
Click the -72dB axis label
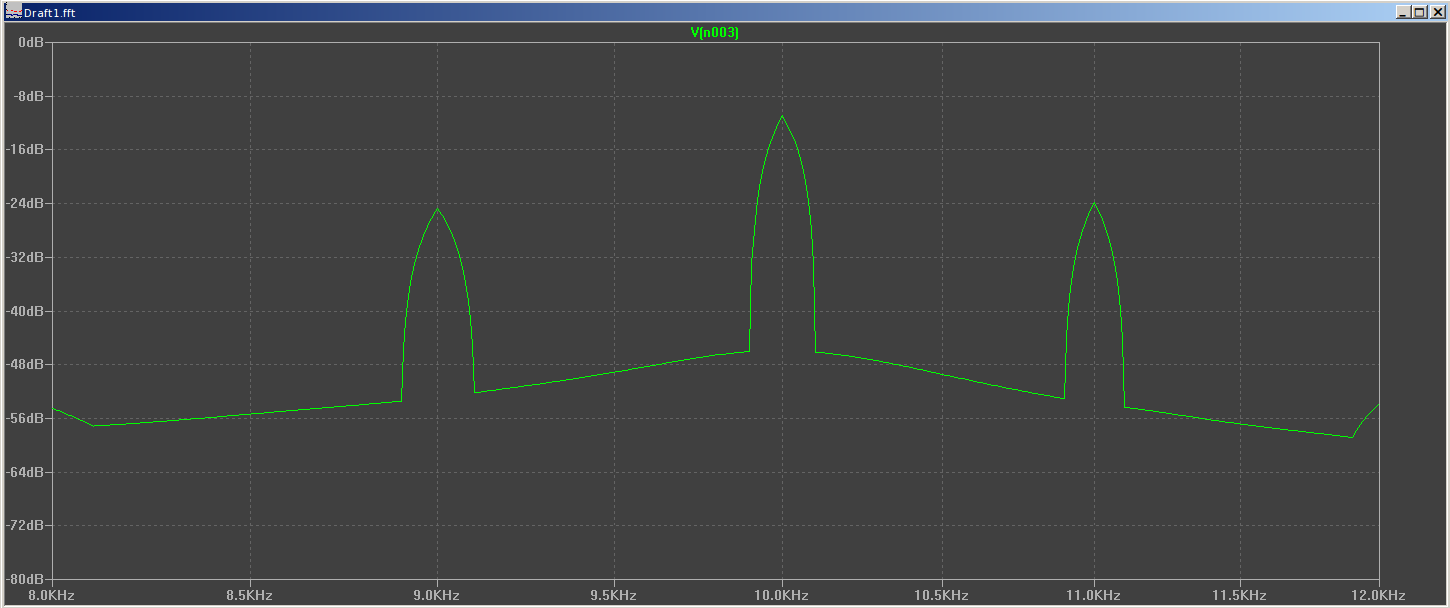tap(26, 525)
